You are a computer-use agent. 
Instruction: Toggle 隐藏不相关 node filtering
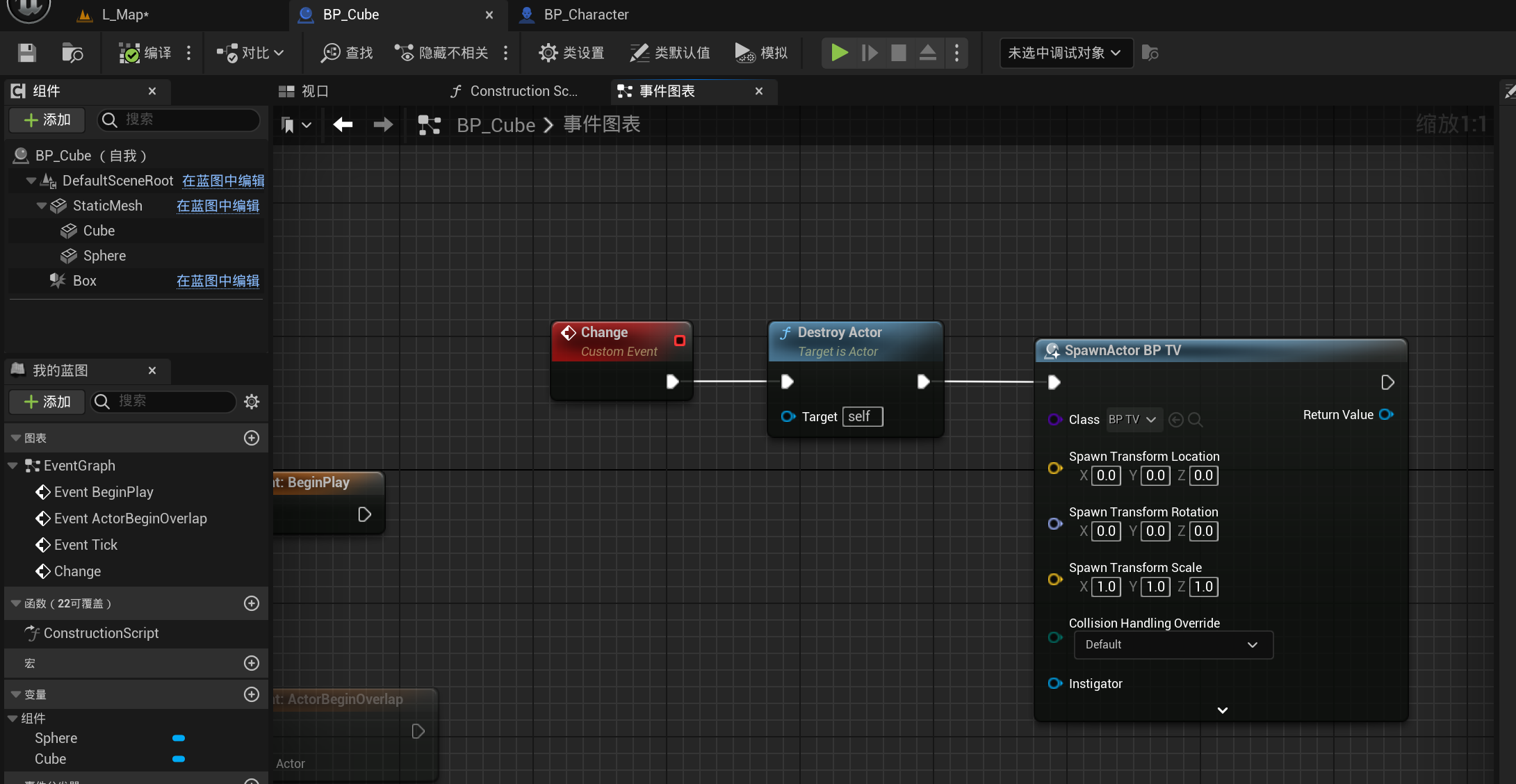pos(440,53)
